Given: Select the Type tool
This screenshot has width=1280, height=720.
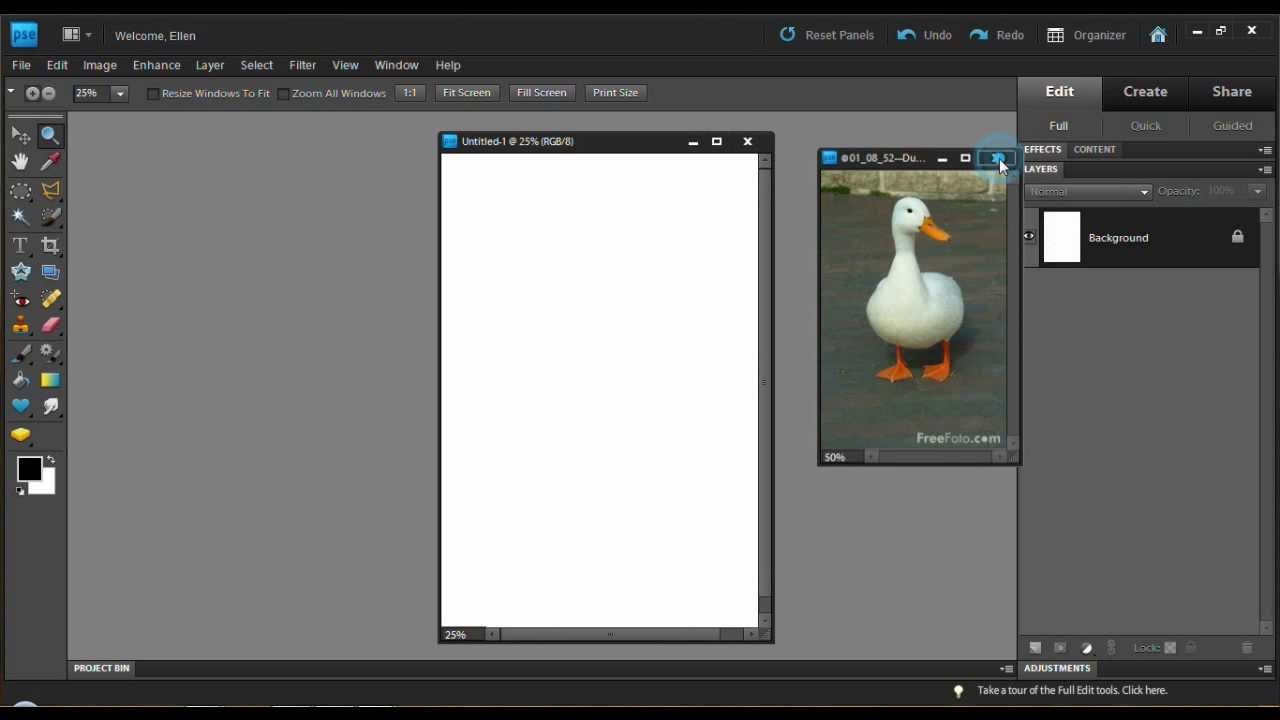Looking at the screenshot, I should click(20, 245).
